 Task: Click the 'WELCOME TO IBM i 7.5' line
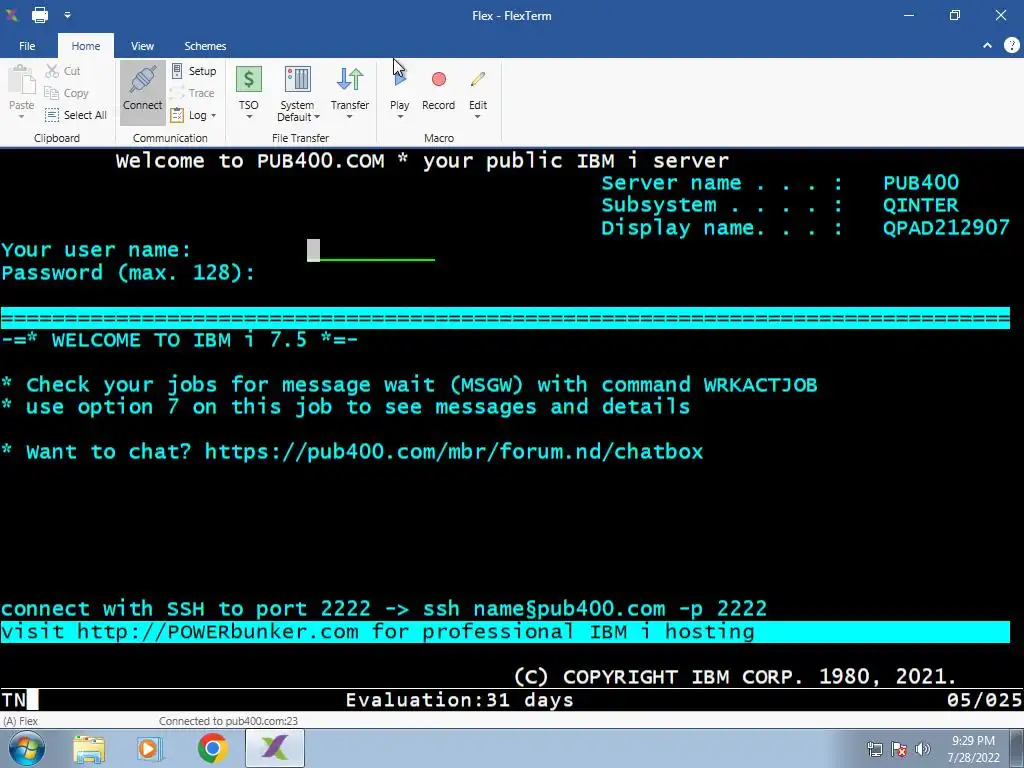(x=180, y=340)
